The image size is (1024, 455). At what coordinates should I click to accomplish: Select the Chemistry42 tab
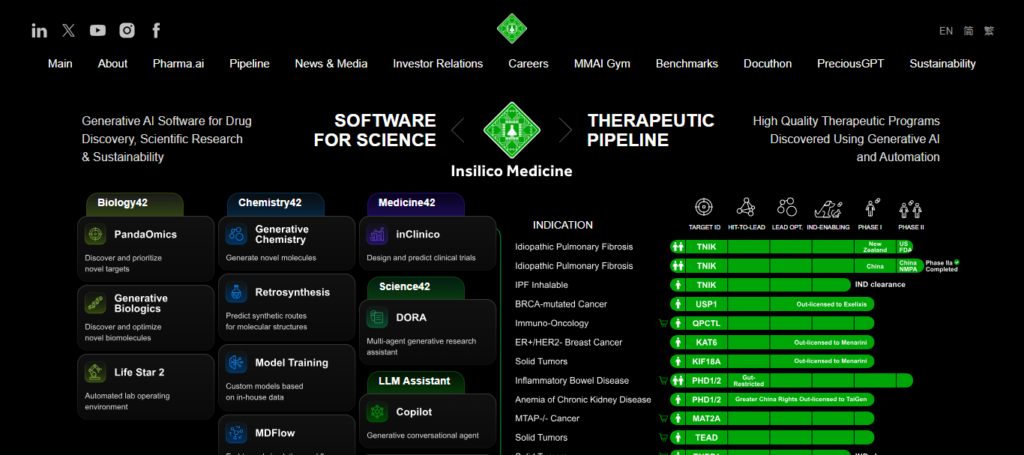tap(276, 204)
